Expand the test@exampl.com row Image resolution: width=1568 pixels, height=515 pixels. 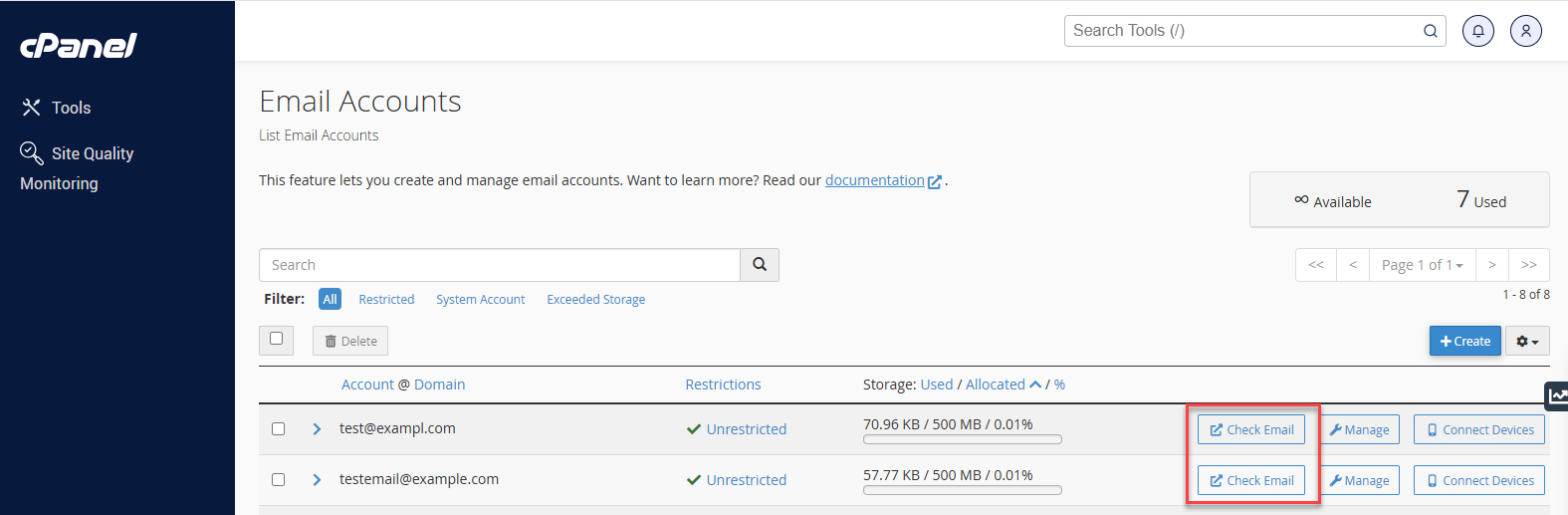tap(317, 429)
